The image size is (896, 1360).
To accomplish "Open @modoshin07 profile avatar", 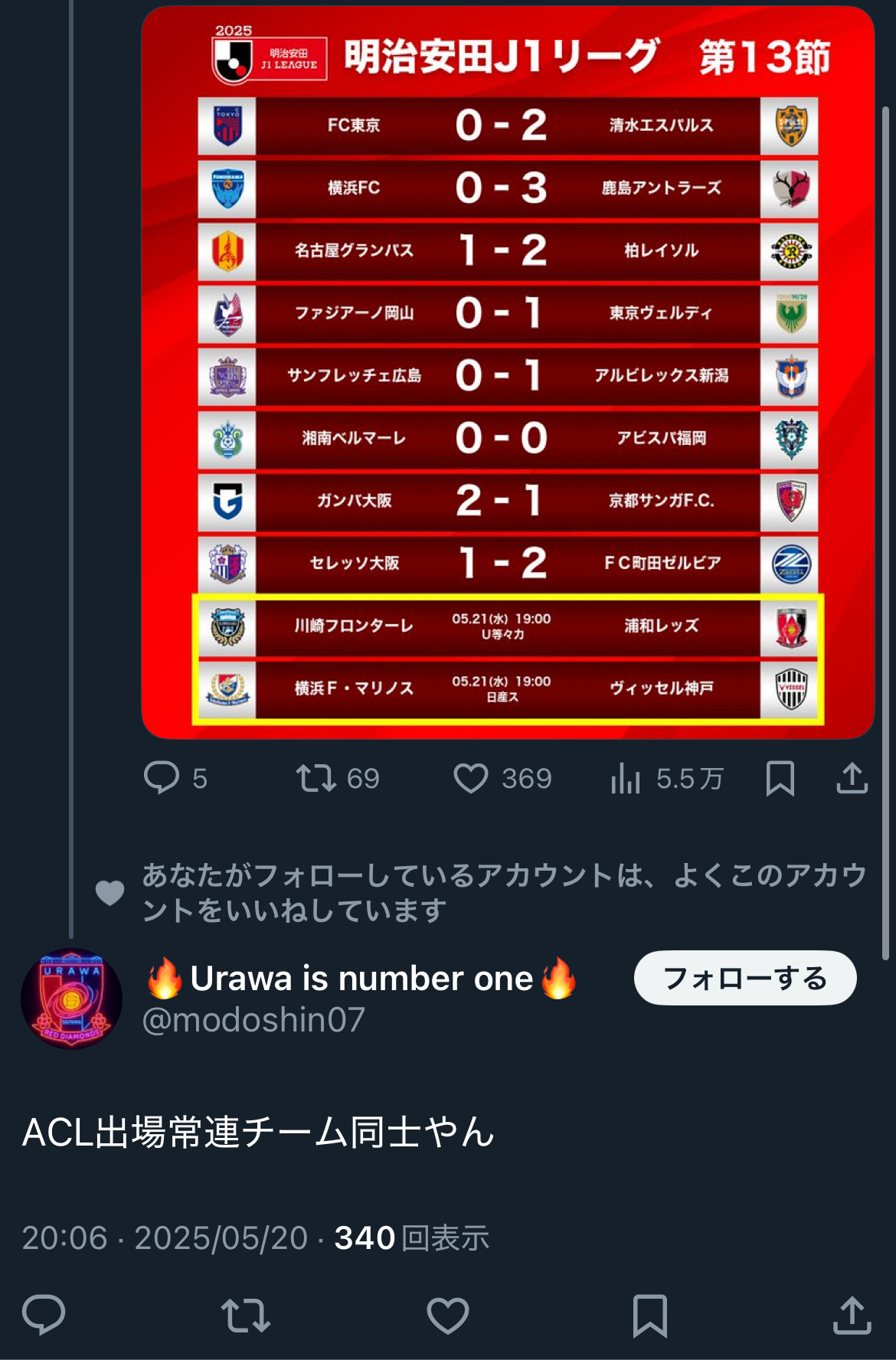I will click(70, 999).
